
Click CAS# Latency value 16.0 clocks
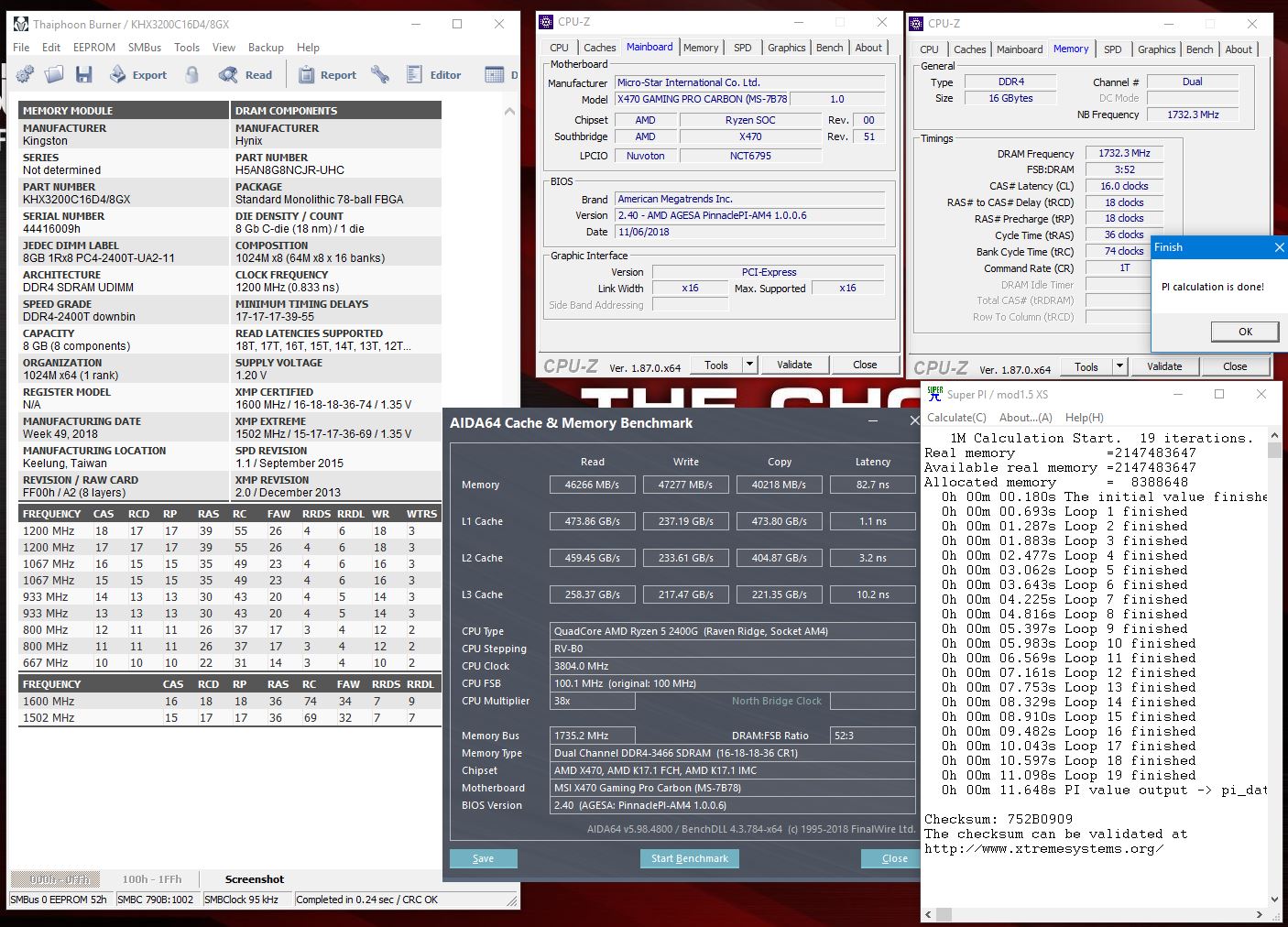click(x=1124, y=186)
